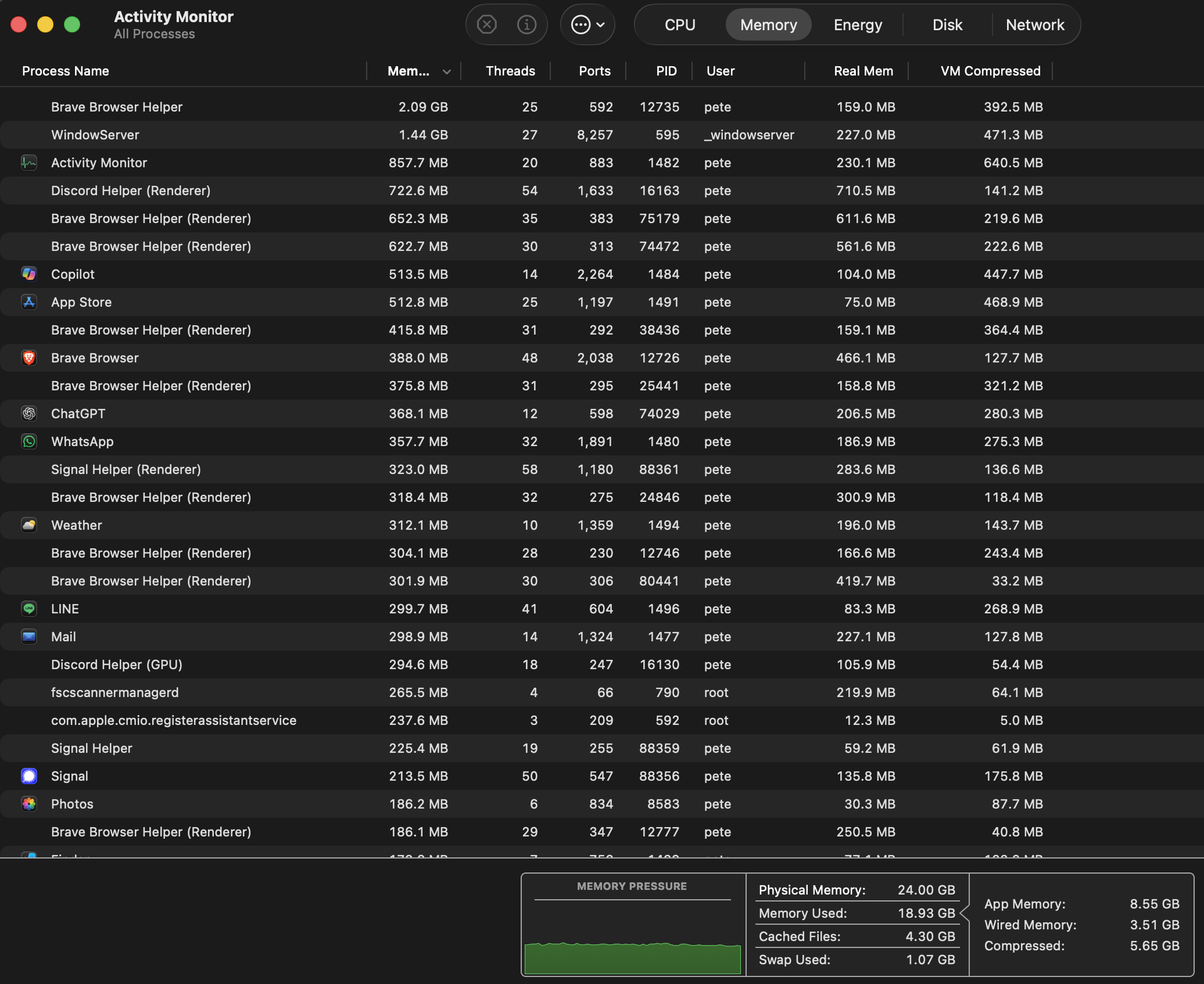Select the Discord Helper (Renderer) row

point(602,191)
